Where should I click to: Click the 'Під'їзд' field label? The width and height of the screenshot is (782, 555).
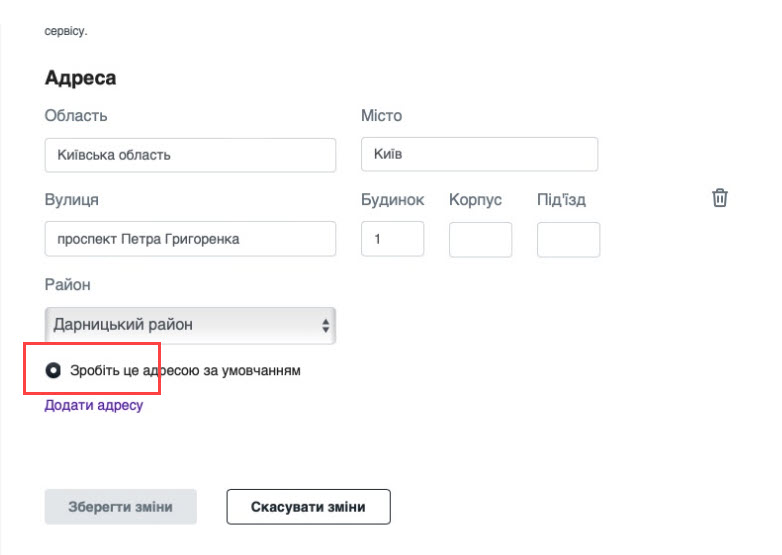coord(562,200)
